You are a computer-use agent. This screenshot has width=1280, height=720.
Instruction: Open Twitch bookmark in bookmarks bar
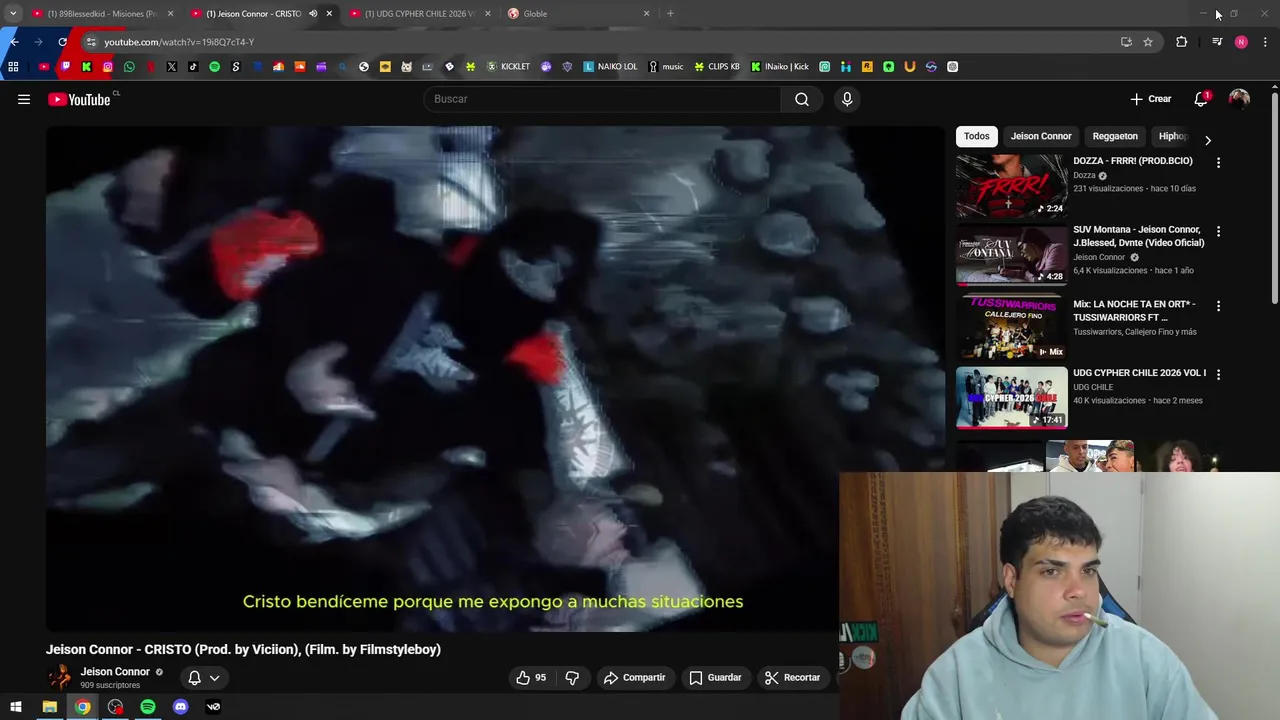(65, 67)
